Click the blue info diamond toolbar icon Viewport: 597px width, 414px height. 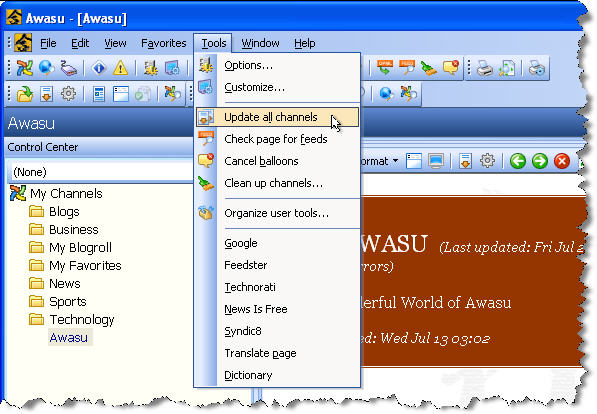[99, 69]
